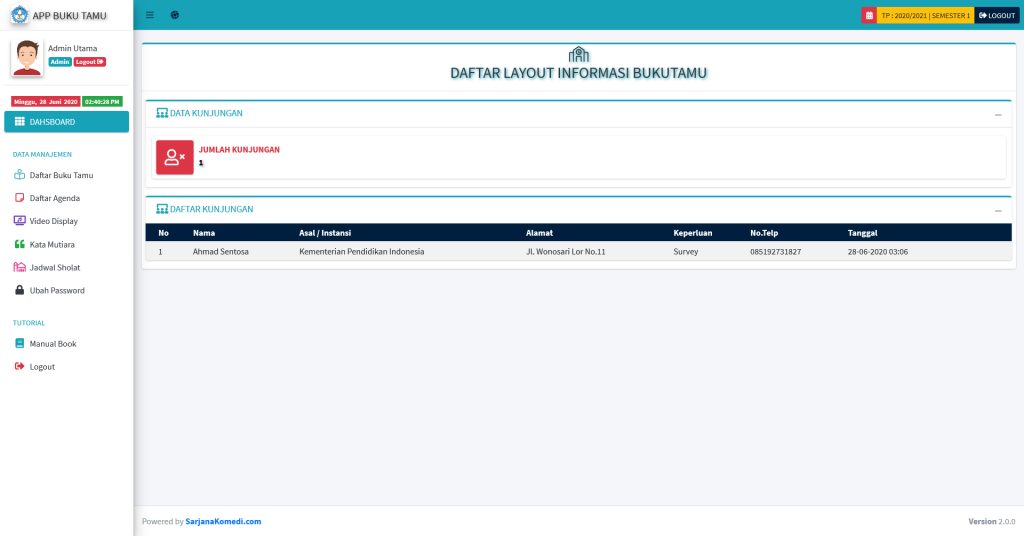Click the Ahmad Sentosa name cell

click(221, 251)
